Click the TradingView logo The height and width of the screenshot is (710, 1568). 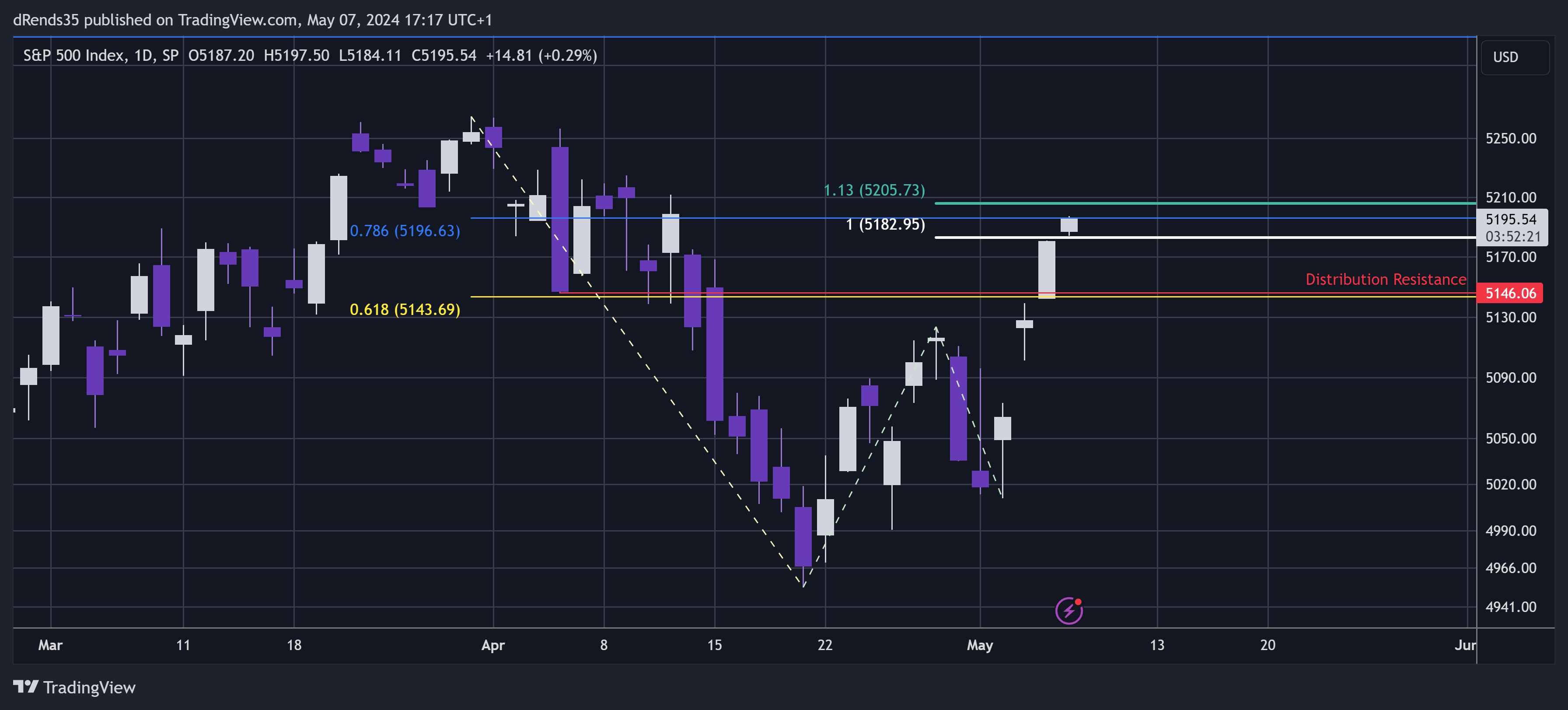pos(74,687)
